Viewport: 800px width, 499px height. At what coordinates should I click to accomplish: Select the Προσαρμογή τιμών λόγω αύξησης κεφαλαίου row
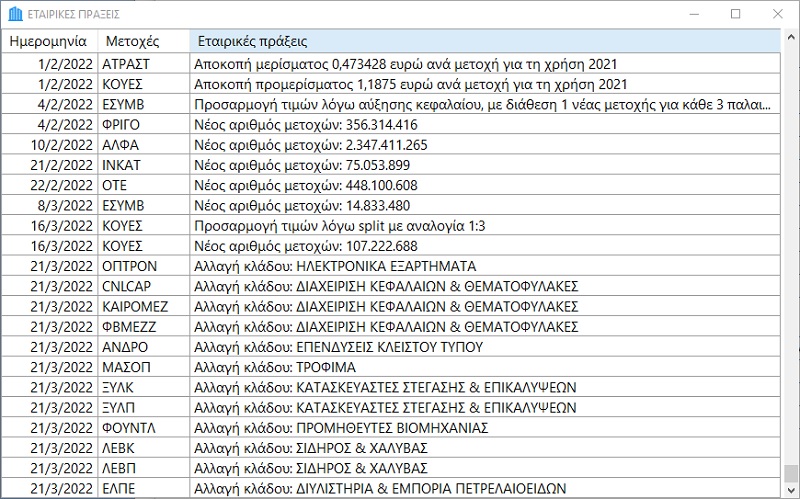point(391,105)
